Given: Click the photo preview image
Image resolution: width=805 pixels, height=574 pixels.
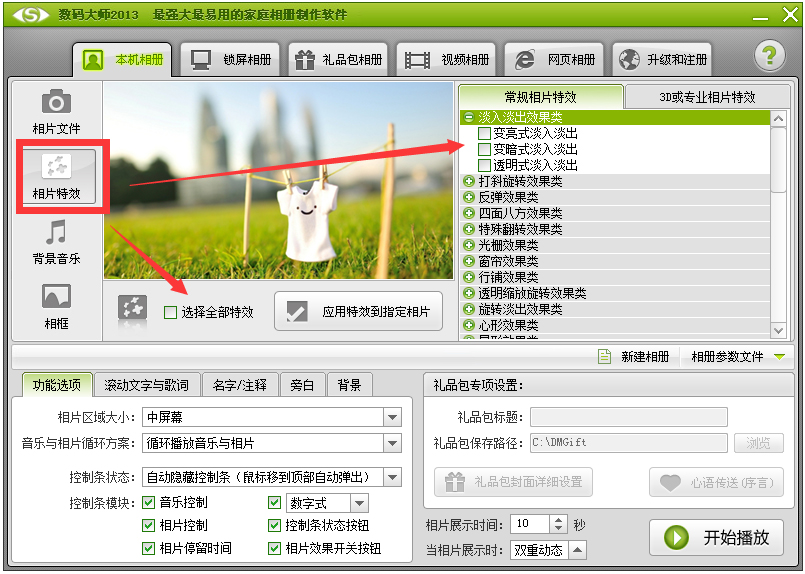Looking at the screenshot, I should click(279, 181).
